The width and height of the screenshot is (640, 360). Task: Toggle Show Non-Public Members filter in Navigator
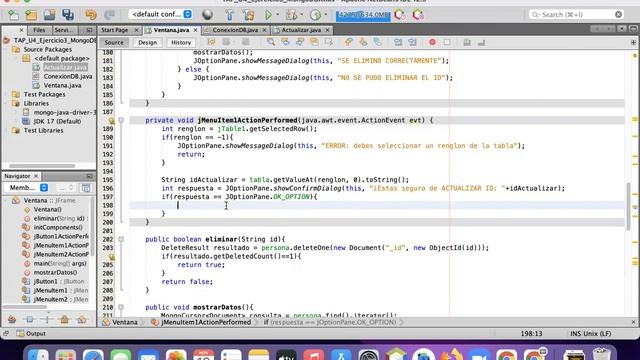[x=64, y=319]
